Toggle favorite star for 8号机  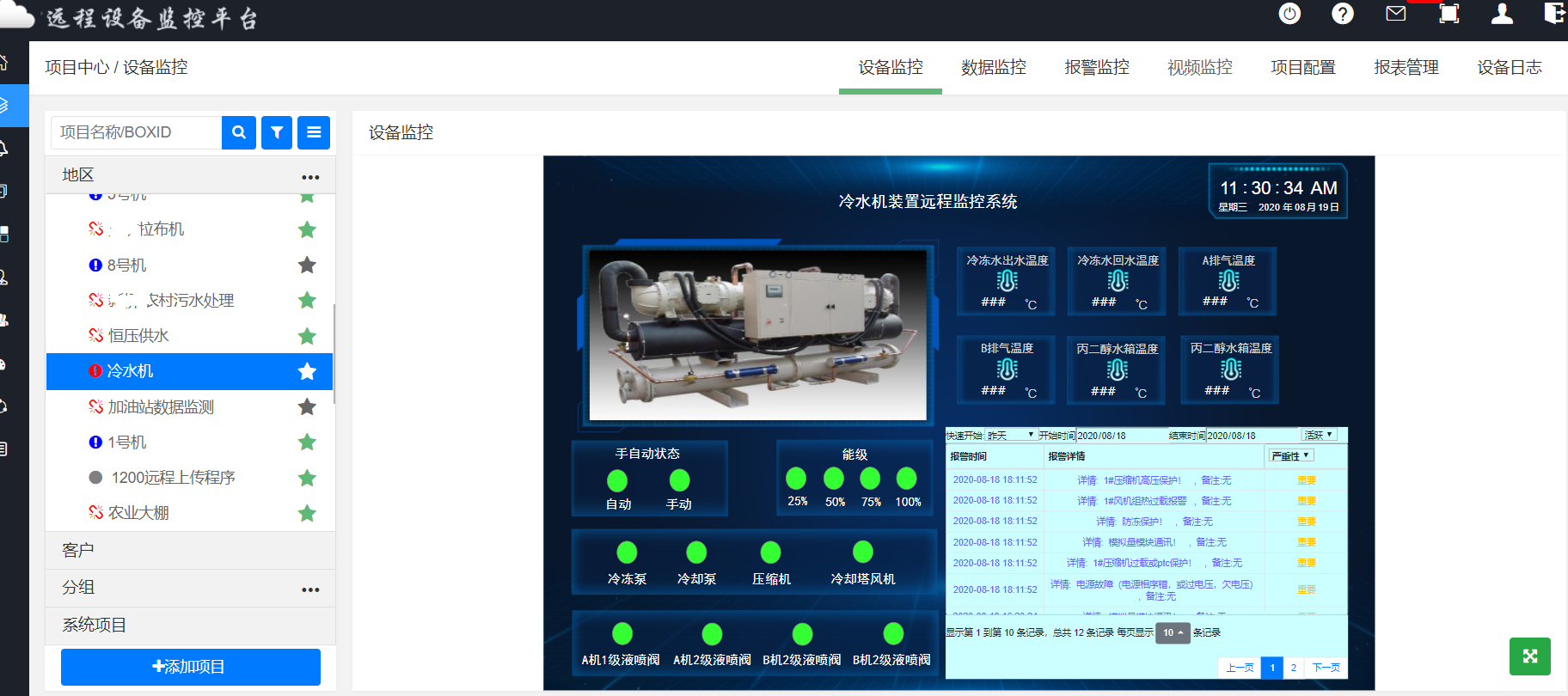(307, 265)
